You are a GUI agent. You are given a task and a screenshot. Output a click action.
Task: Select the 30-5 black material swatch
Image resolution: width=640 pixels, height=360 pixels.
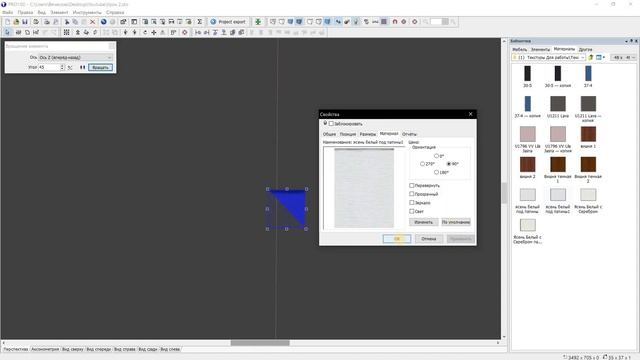point(527,74)
